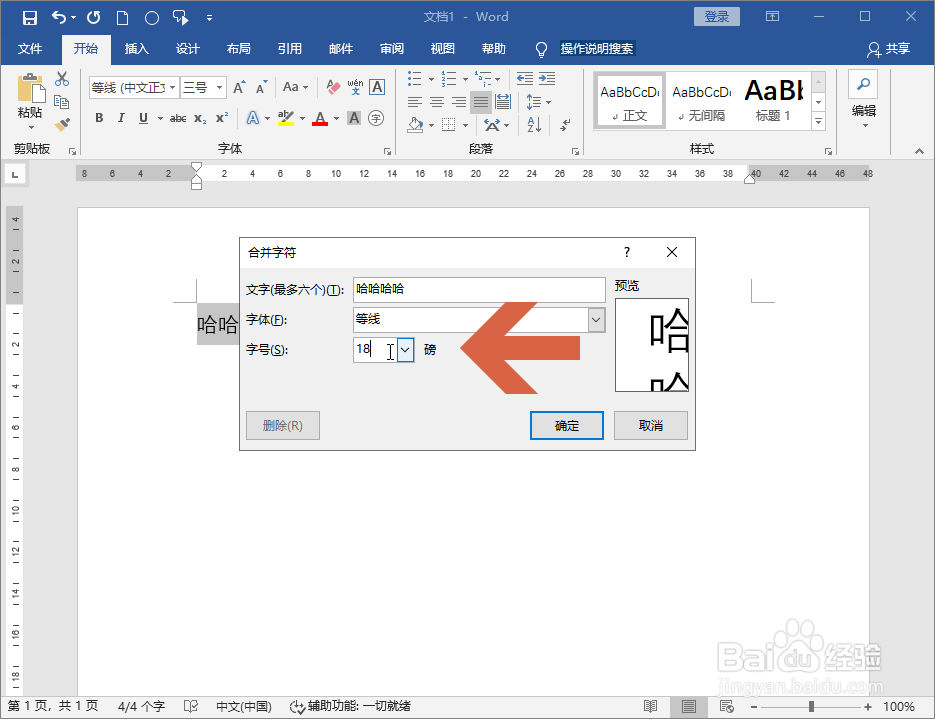Image resolution: width=935 pixels, height=719 pixels.
Task: Click inside the 文字 text input field
Action: [478, 289]
